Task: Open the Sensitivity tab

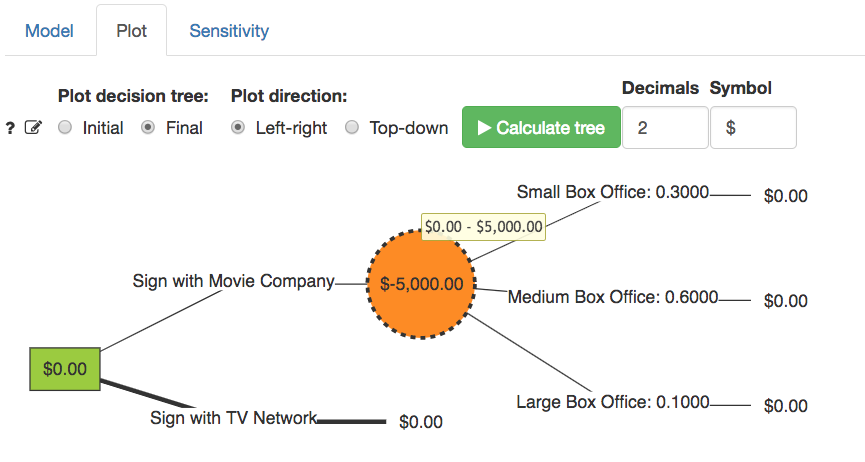Action: [x=229, y=31]
